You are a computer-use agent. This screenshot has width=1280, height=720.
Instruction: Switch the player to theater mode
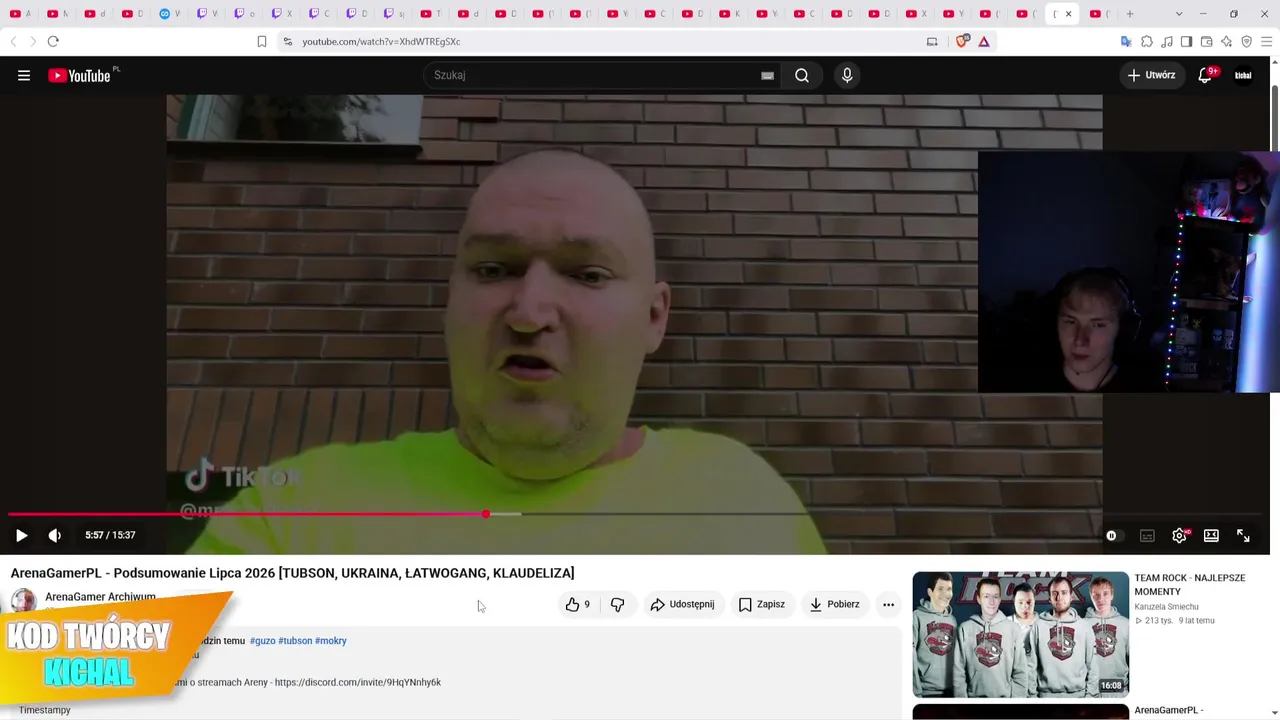coord(1211,535)
